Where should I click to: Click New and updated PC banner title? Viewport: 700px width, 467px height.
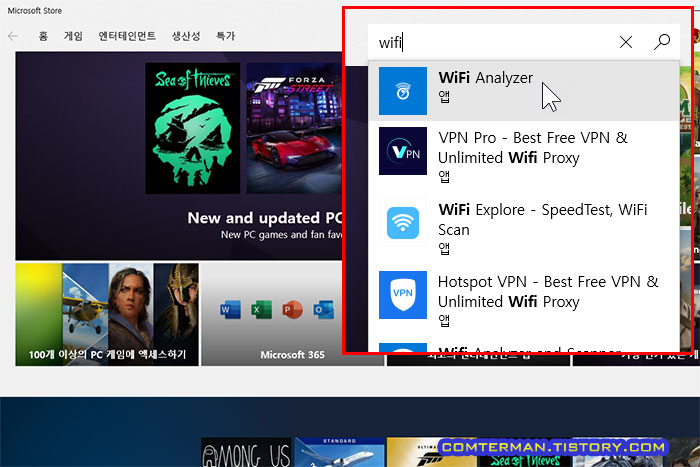click(x=265, y=218)
